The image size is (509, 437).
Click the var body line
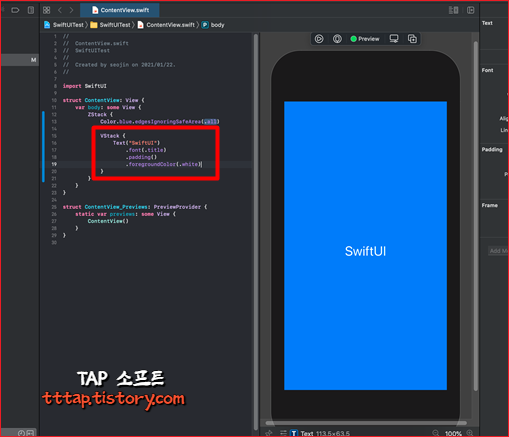[x=108, y=107]
